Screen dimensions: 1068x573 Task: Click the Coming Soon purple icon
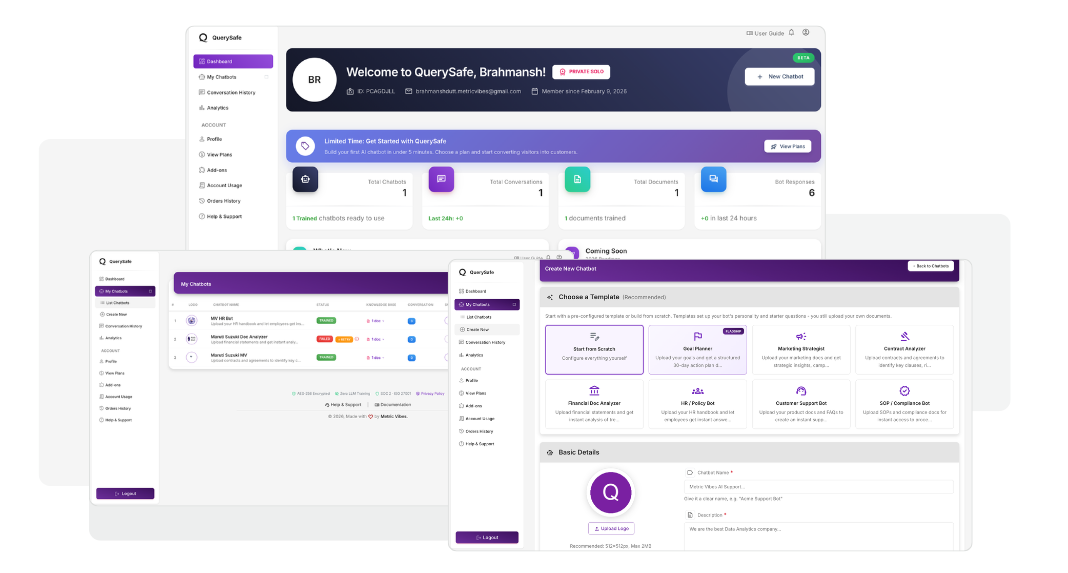coord(572,253)
